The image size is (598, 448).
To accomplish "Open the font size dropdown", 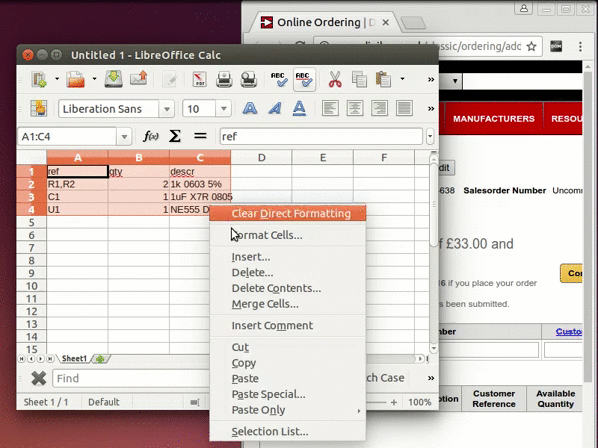I will point(223,109).
